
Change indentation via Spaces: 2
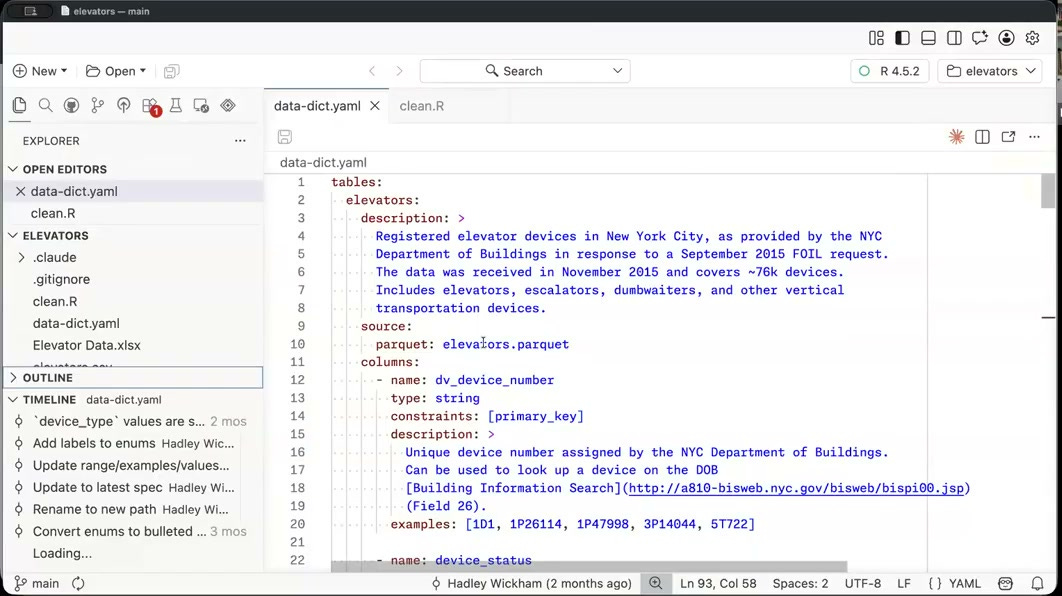click(800, 583)
